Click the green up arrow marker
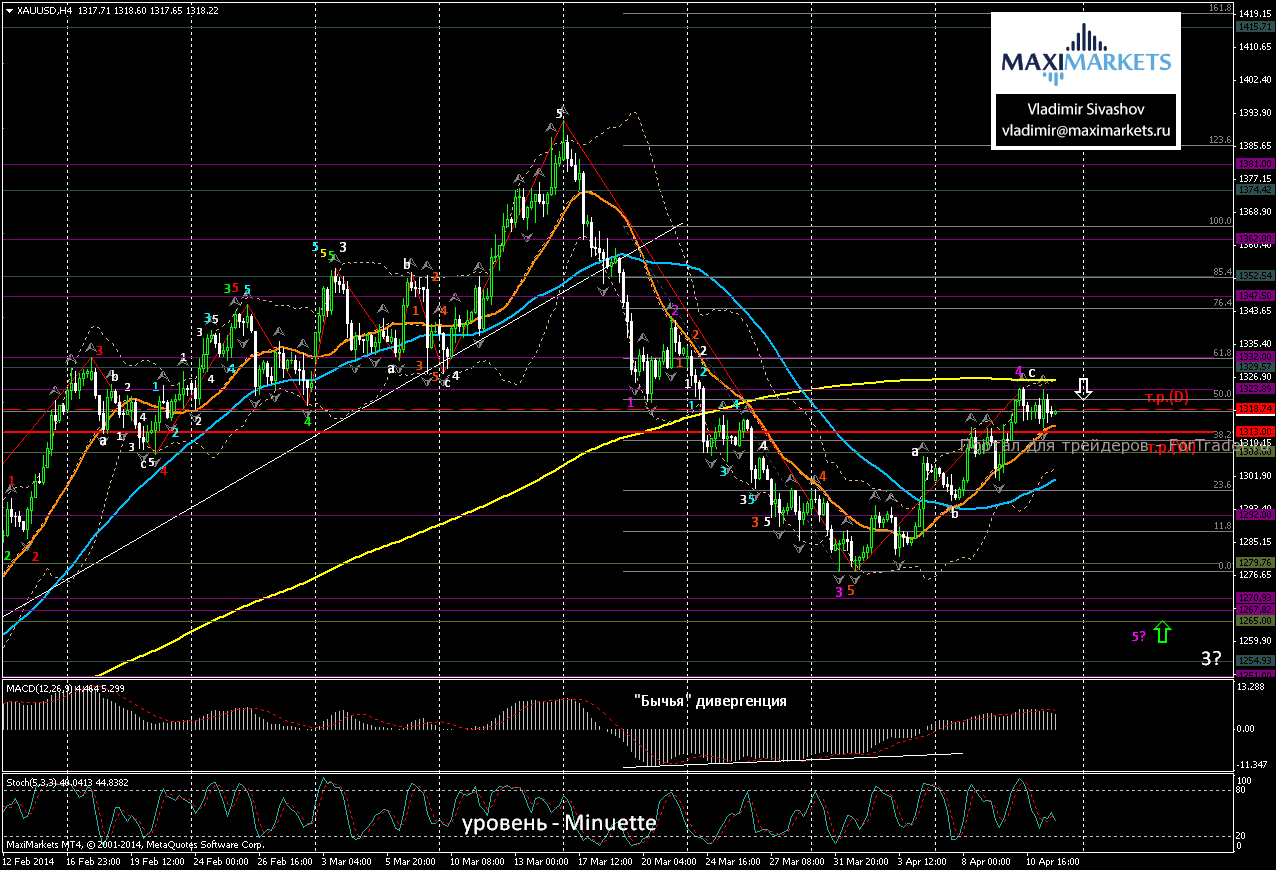The image size is (1276, 870). pos(1162,632)
